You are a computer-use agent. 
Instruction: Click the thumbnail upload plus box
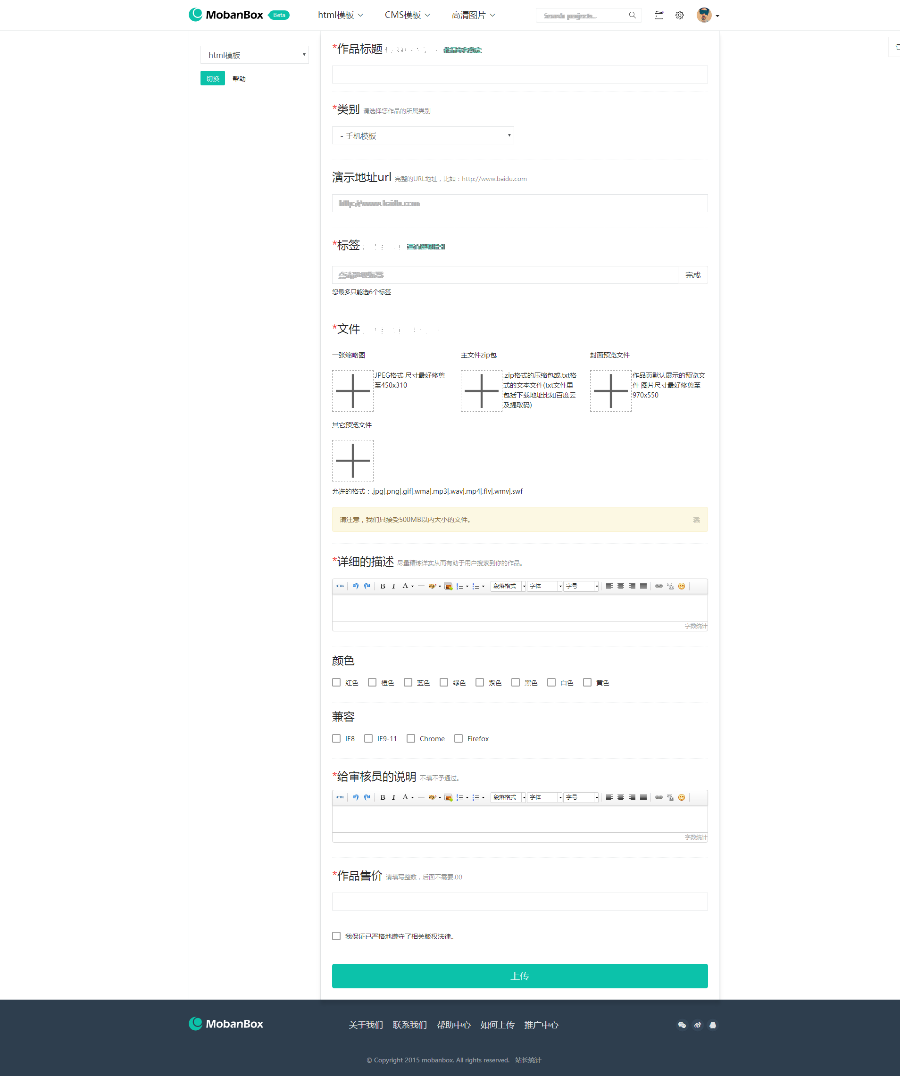[x=353, y=391]
